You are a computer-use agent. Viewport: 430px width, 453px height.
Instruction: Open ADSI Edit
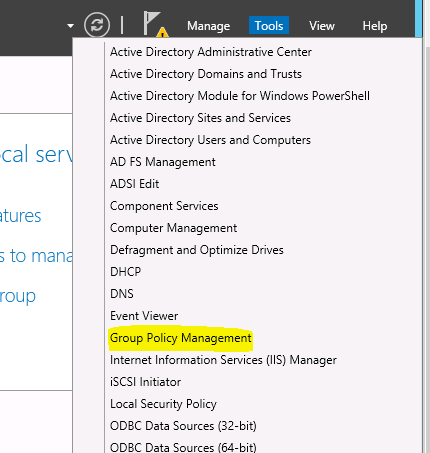[x=135, y=184]
